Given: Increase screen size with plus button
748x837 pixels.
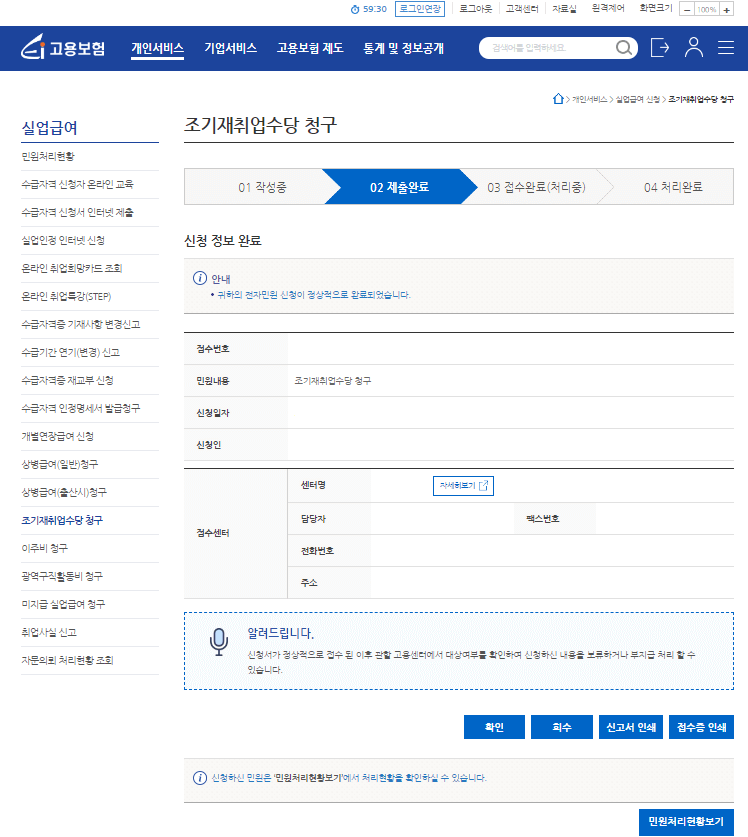Looking at the screenshot, I should [x=727, y=9].
